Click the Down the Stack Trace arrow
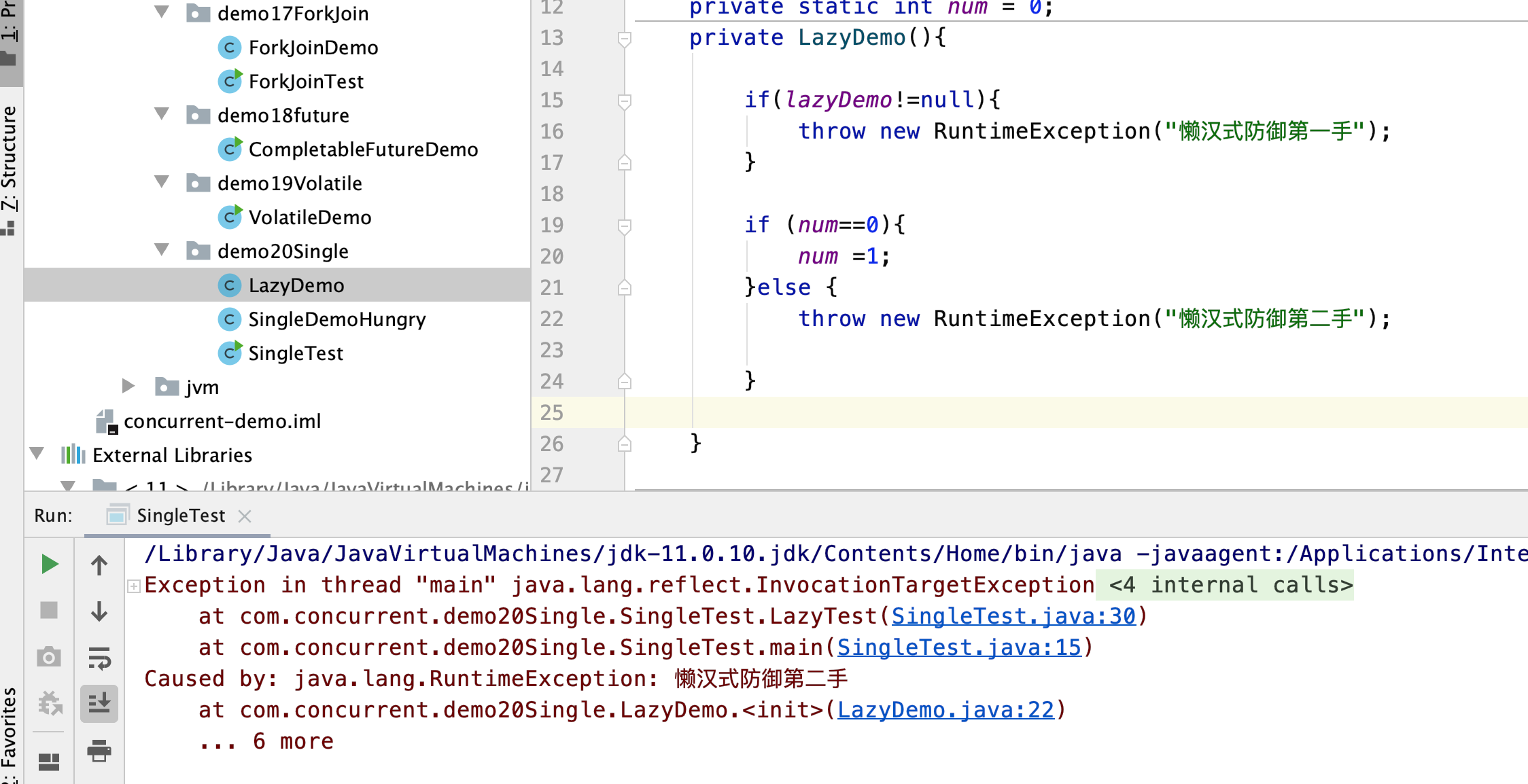The width and height of the screenshot is (1528, 784). [99, 611]
